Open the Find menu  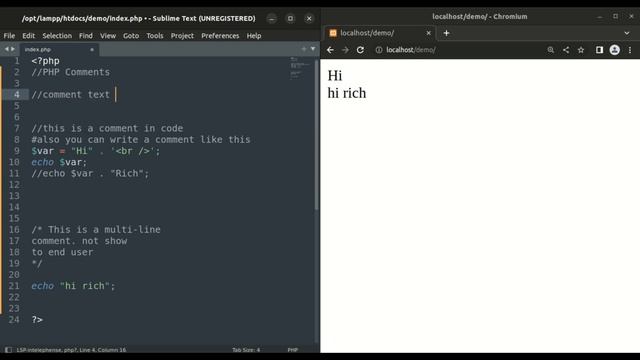pos(86,36)
